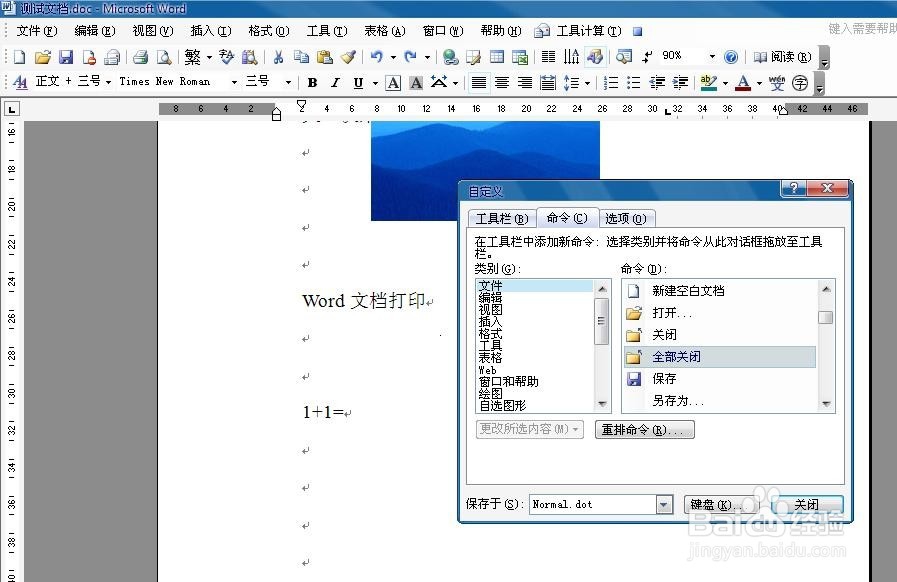Click the Document Map icon

click(624, 57)
